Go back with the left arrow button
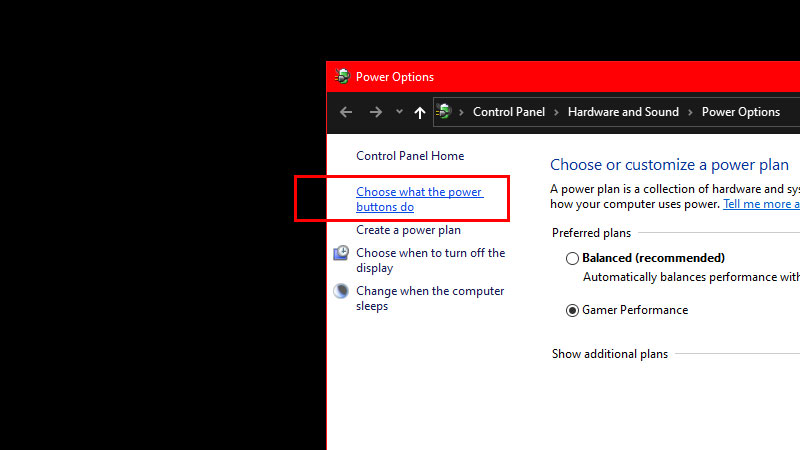 [346, 112]
